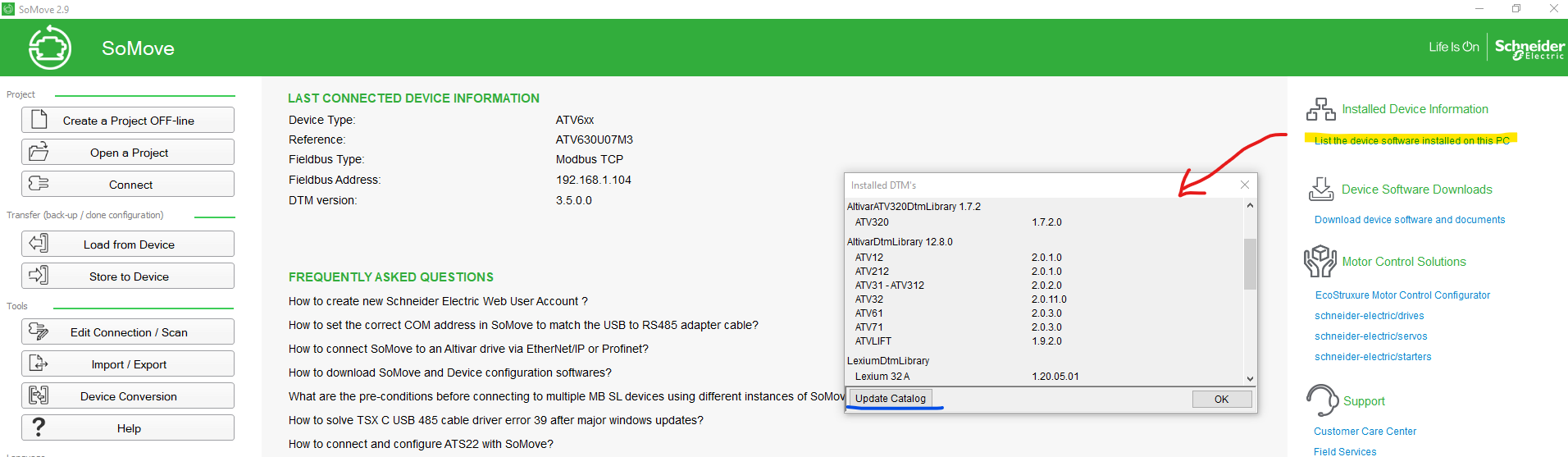Click the Modbus TCP fieldbus type value
Screen dimensions: 1568x457
coord(590,159)
